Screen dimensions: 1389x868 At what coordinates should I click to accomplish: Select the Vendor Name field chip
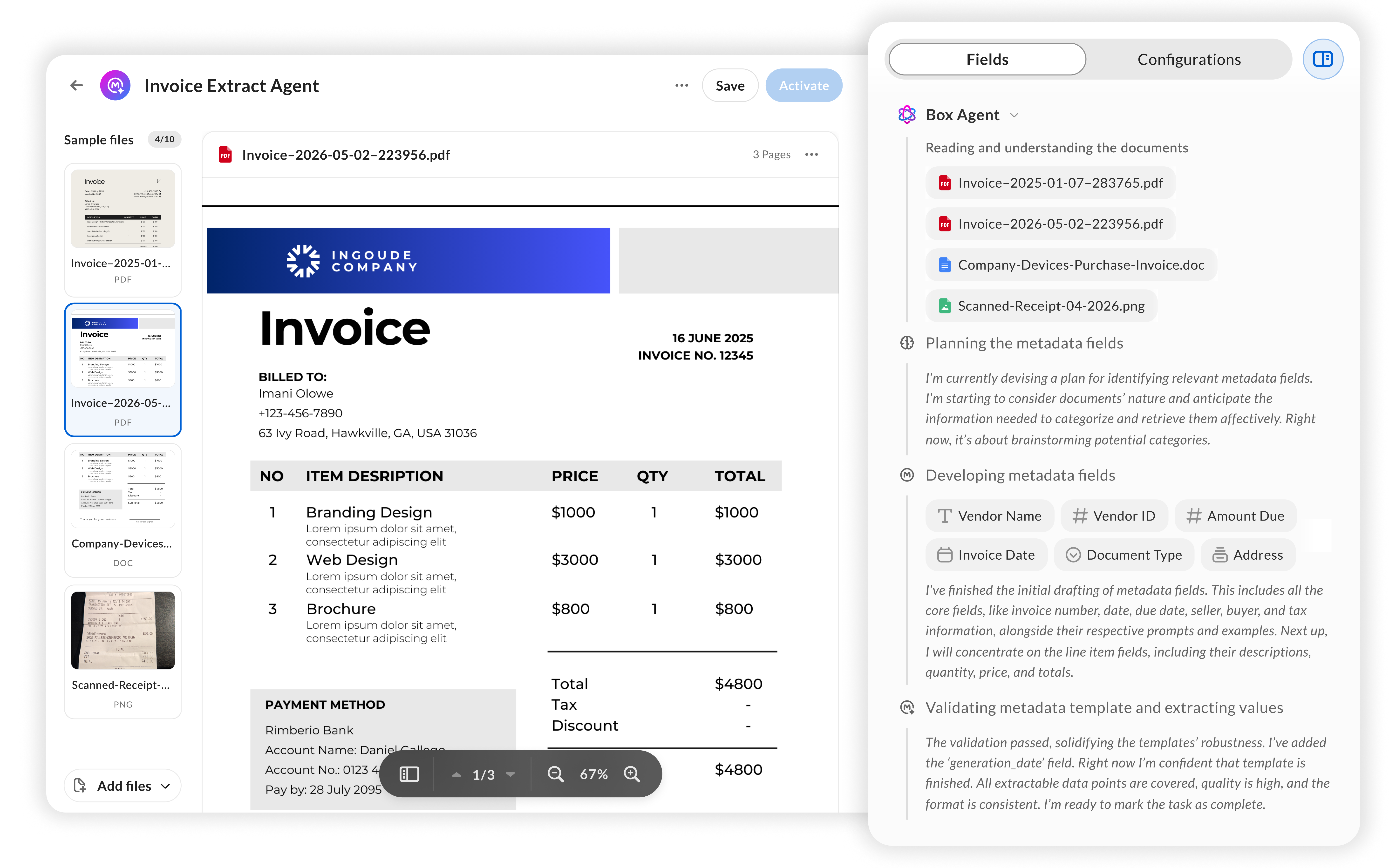pos(989,515)
